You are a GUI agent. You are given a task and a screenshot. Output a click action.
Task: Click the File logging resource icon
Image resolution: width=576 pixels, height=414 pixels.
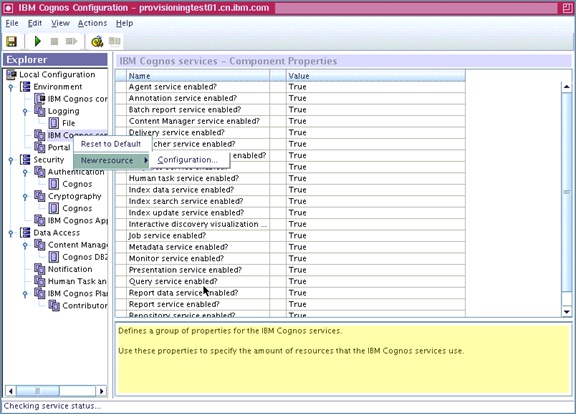54,123
